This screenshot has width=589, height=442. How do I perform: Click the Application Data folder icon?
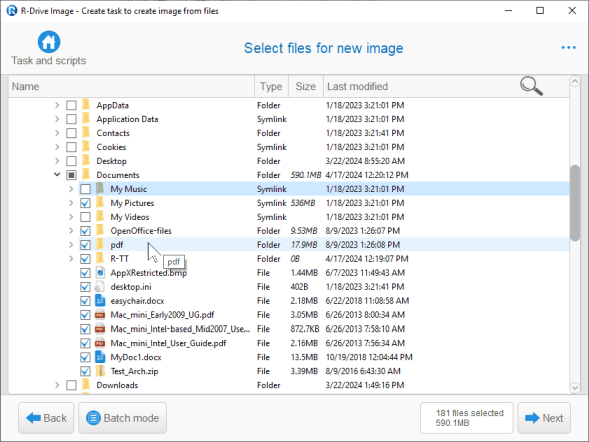point(86,119)
